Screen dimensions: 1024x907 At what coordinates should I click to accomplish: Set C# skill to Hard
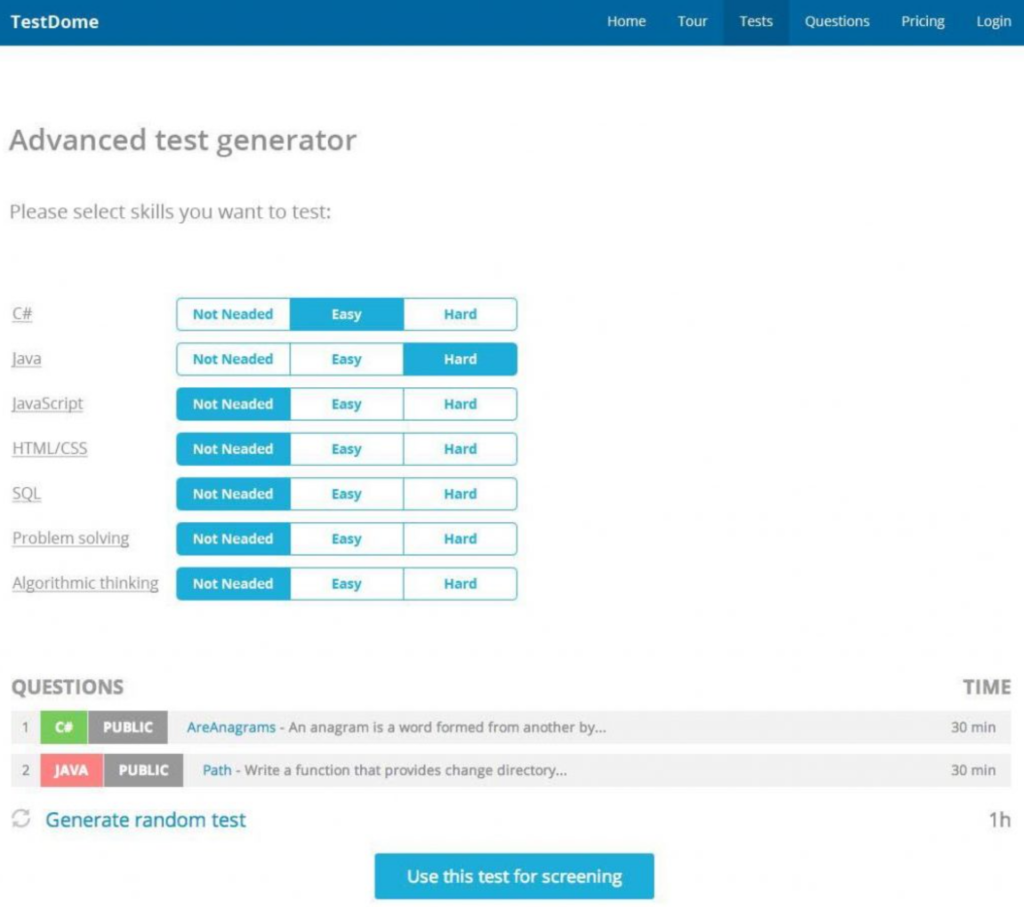(460, 314)
